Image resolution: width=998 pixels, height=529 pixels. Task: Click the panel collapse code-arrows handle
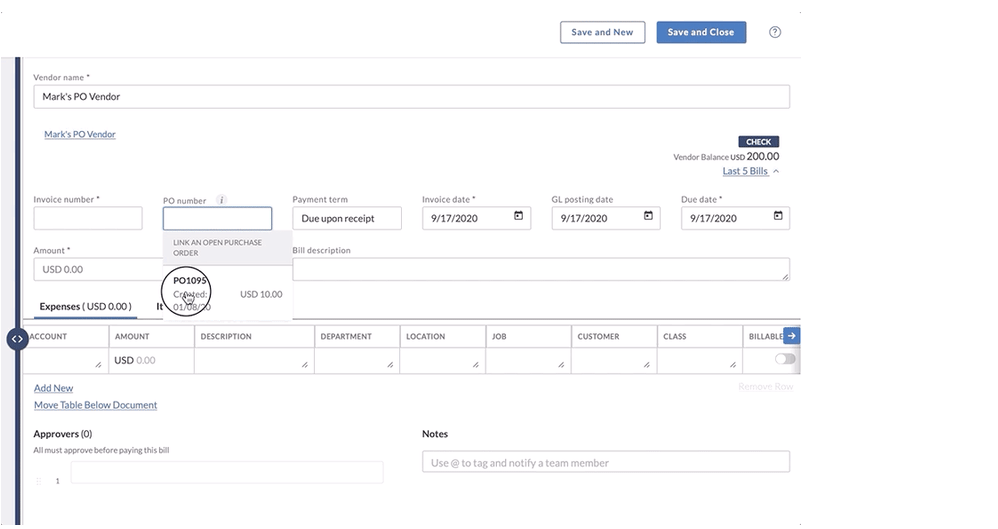pos(17,339)
